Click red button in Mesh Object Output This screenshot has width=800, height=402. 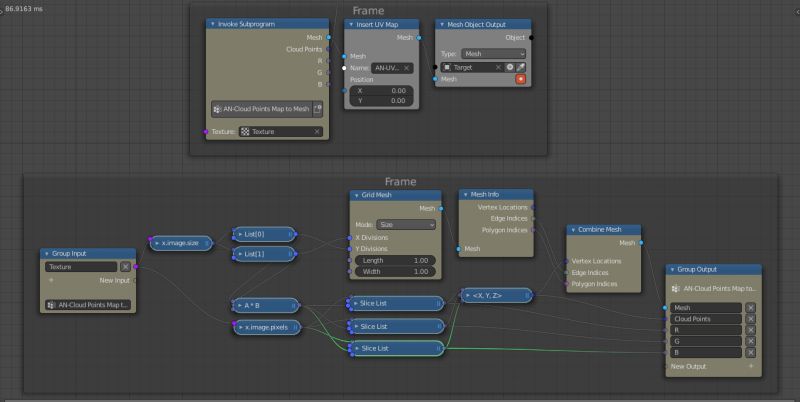point(520,79)
